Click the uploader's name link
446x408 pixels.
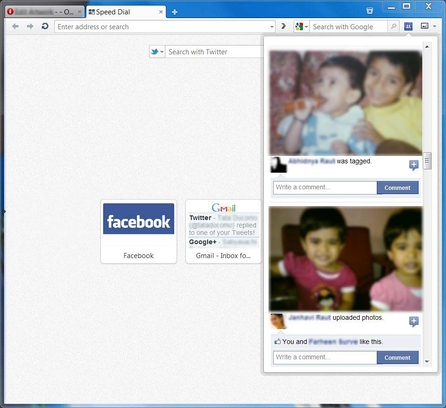pos(310,317)
